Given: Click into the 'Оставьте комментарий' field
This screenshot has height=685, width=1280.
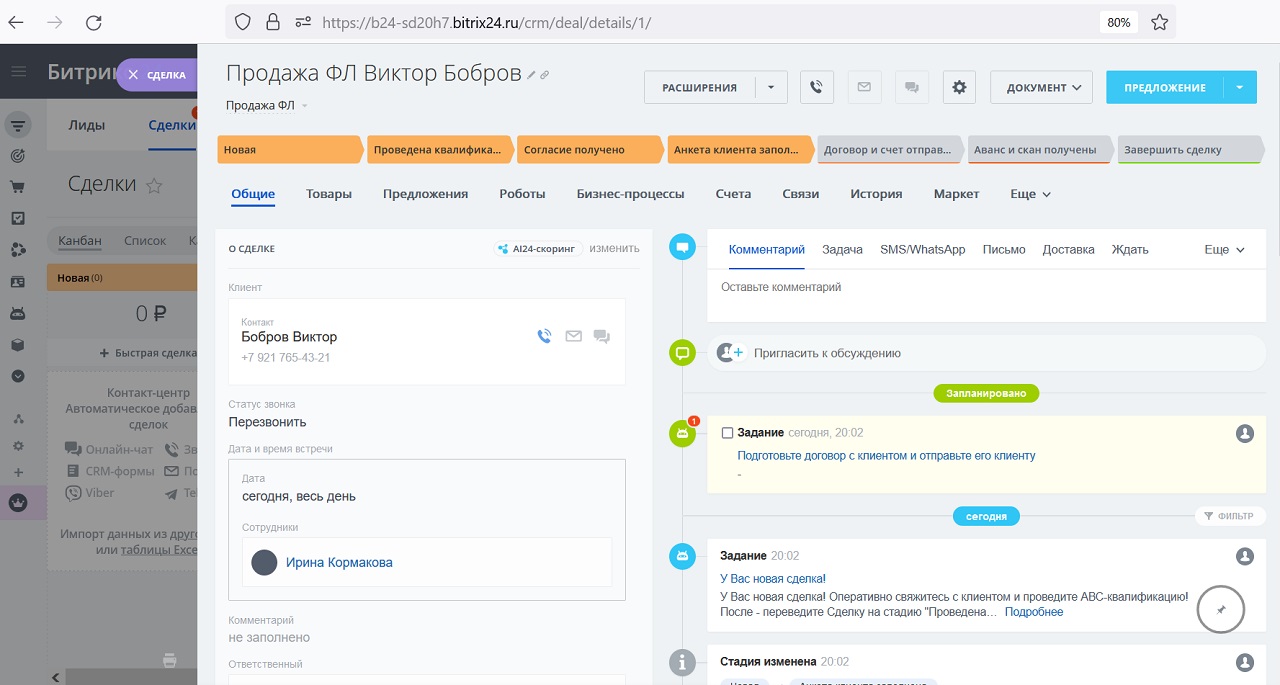Looking at the screenshot, I should [x=985, y=288].
